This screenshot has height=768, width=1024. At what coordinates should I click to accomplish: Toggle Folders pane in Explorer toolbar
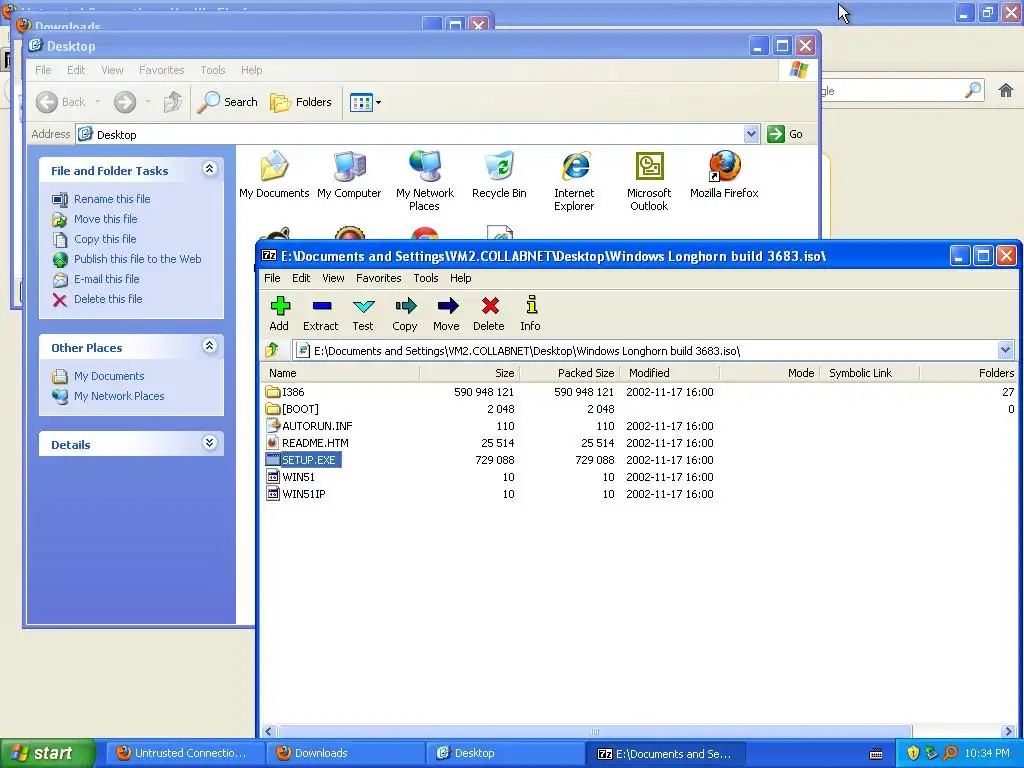[301, 102]
